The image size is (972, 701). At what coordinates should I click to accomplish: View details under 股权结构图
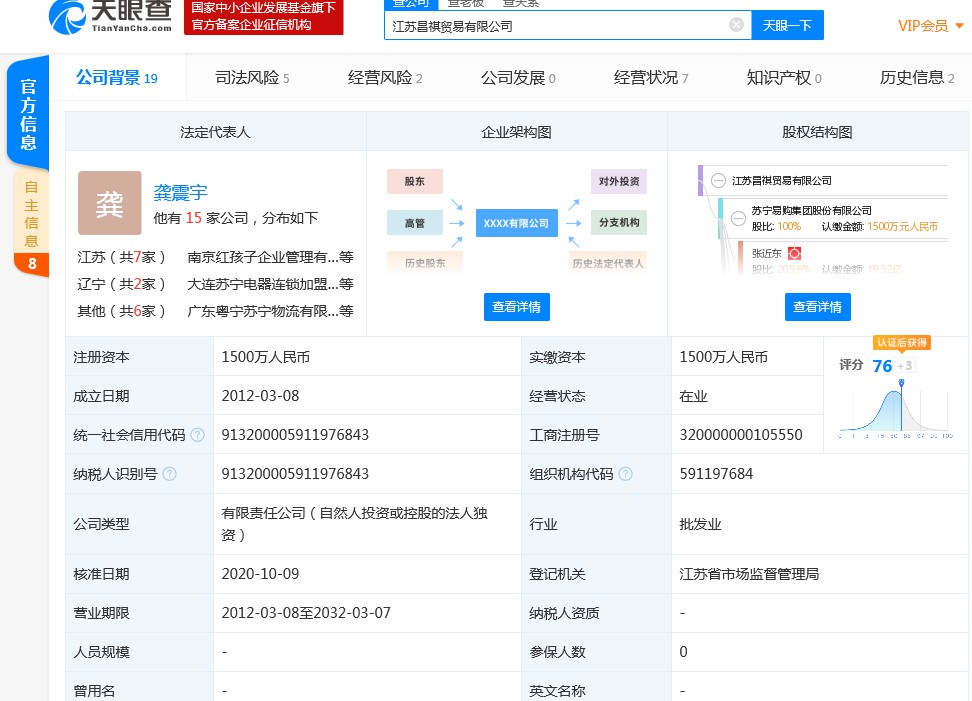(818, 307)
